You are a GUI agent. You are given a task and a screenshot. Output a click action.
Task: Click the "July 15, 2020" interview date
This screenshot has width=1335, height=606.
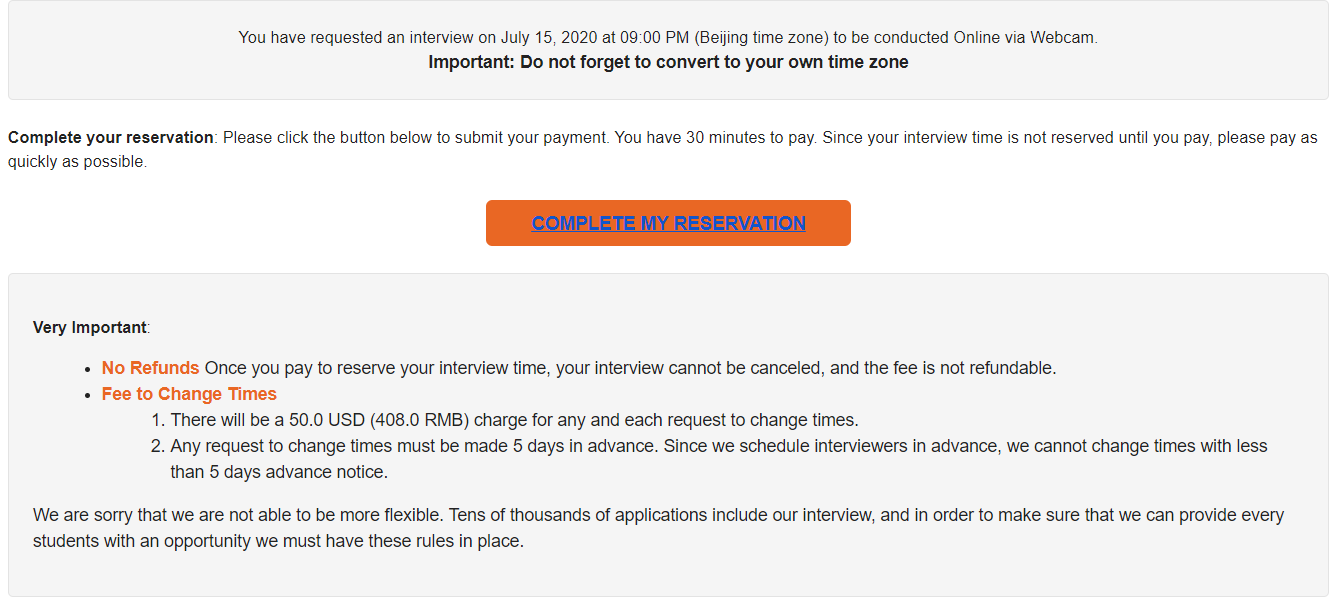point(549,38)
